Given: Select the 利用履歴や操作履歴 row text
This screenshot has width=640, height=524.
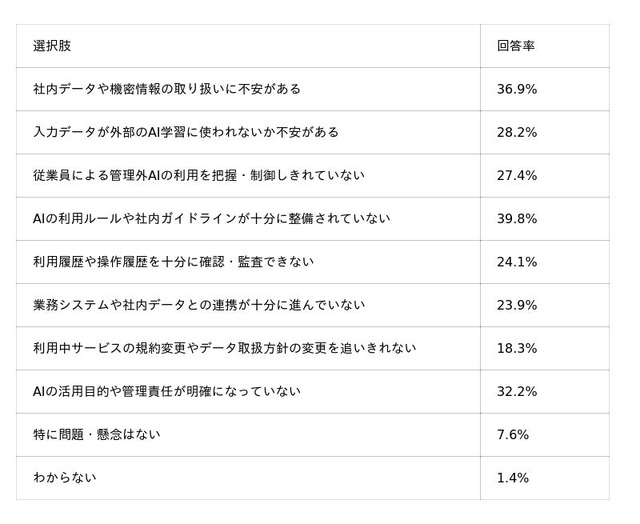Looking at the screenshot, I should (173, 262).
